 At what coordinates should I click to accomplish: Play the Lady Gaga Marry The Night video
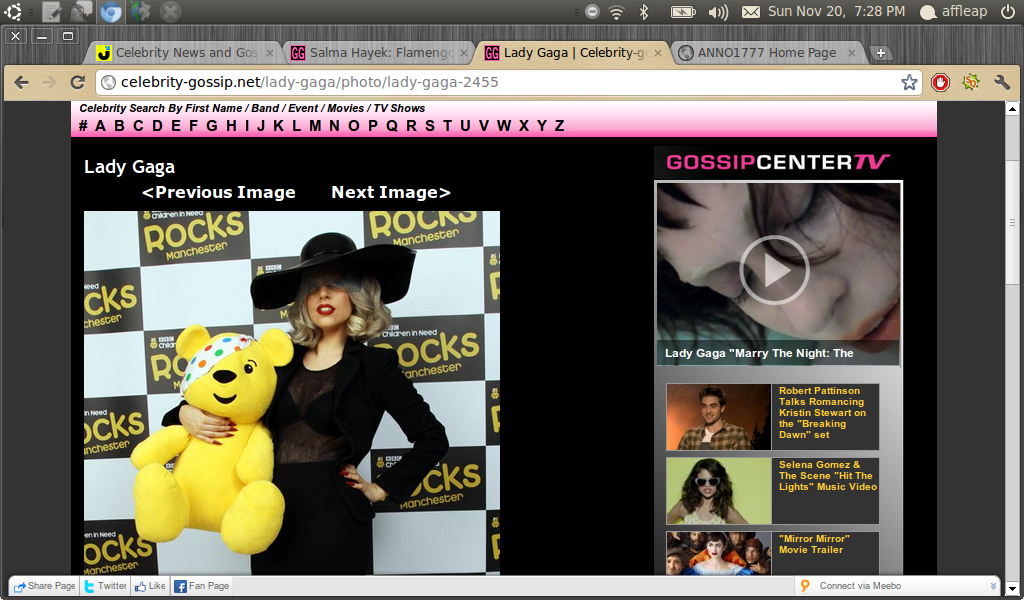click(774, 270)
